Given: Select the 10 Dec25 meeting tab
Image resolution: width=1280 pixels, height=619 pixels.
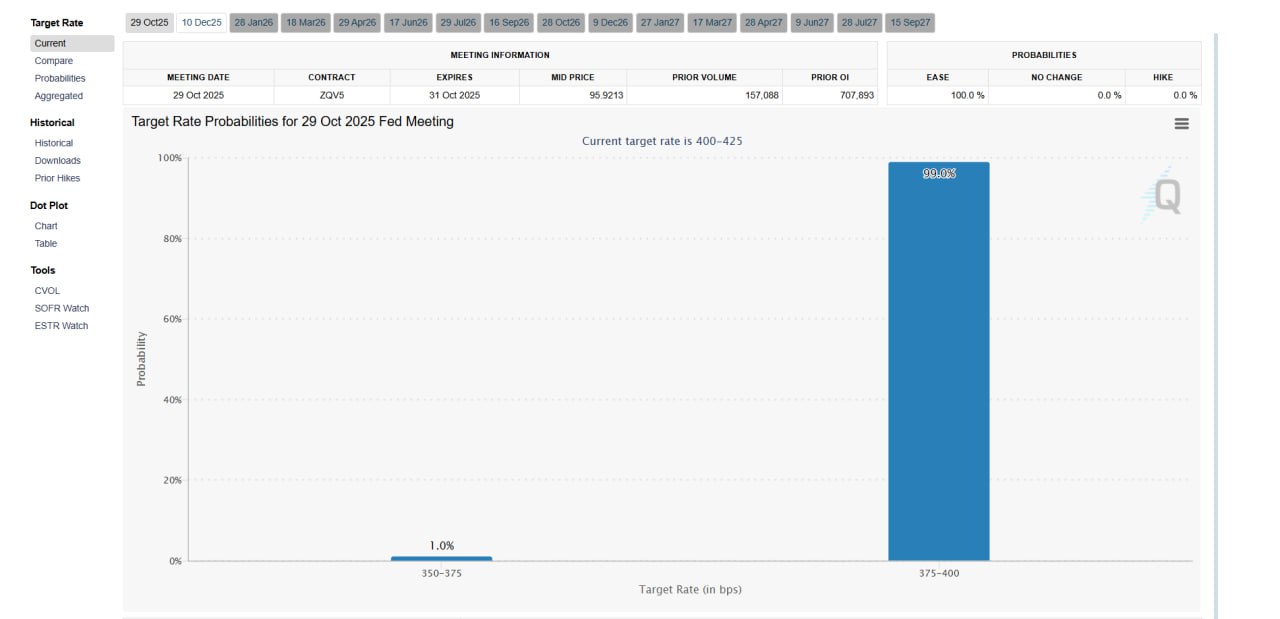Looking at the screenshot, I should pos(201,22).
